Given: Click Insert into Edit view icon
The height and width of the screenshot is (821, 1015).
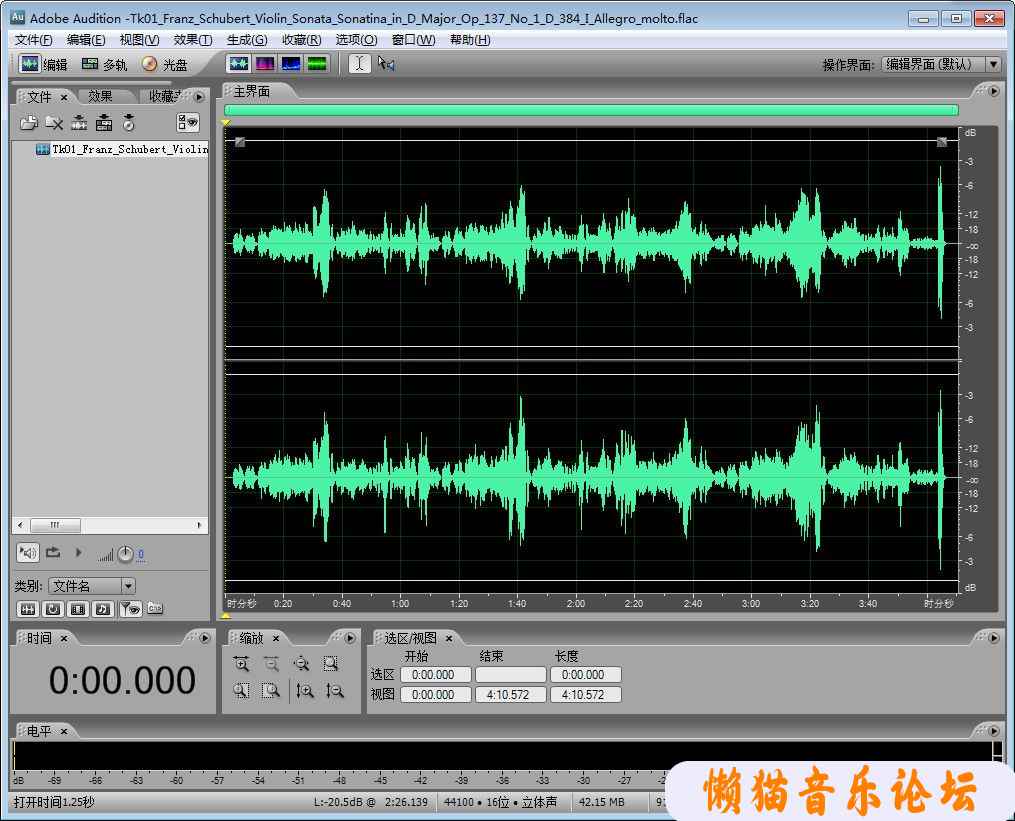Looking at the screenshot, I should [x=79, y=122].
